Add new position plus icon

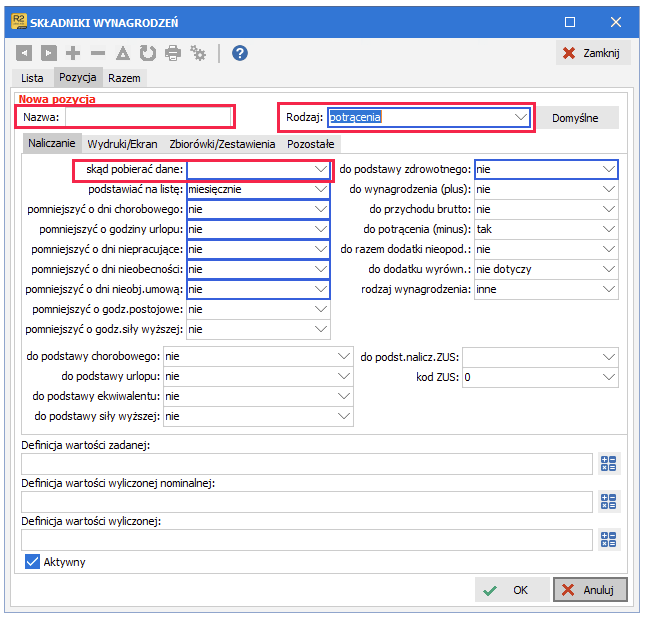73,53
